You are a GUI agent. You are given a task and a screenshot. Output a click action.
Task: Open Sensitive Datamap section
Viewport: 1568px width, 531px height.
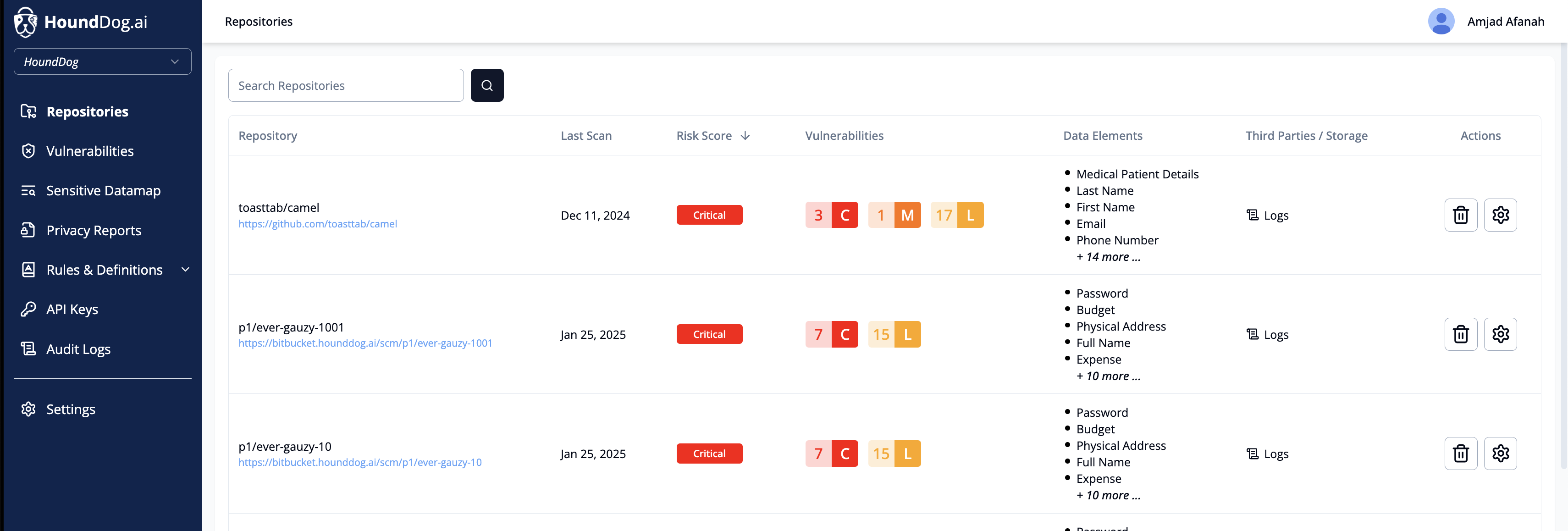click(103, 191)
